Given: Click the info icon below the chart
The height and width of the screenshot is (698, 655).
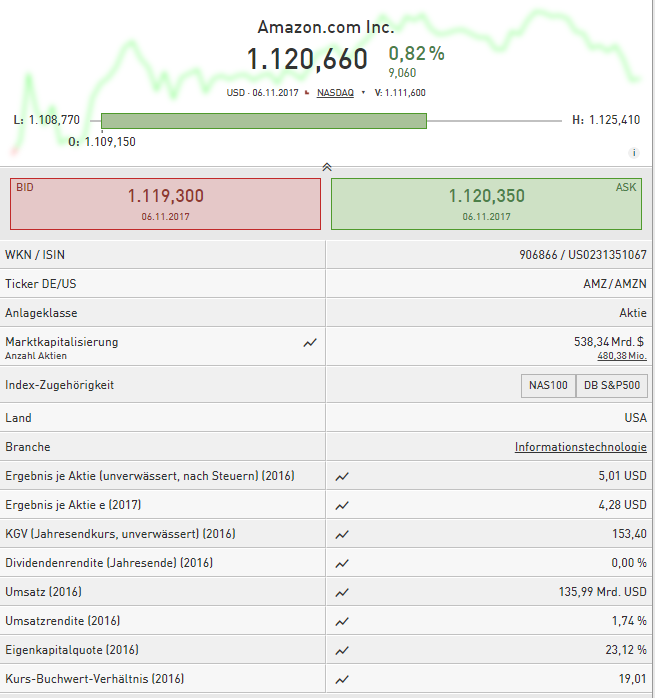Looking at the screenshot, I should (x=634, y=153).
